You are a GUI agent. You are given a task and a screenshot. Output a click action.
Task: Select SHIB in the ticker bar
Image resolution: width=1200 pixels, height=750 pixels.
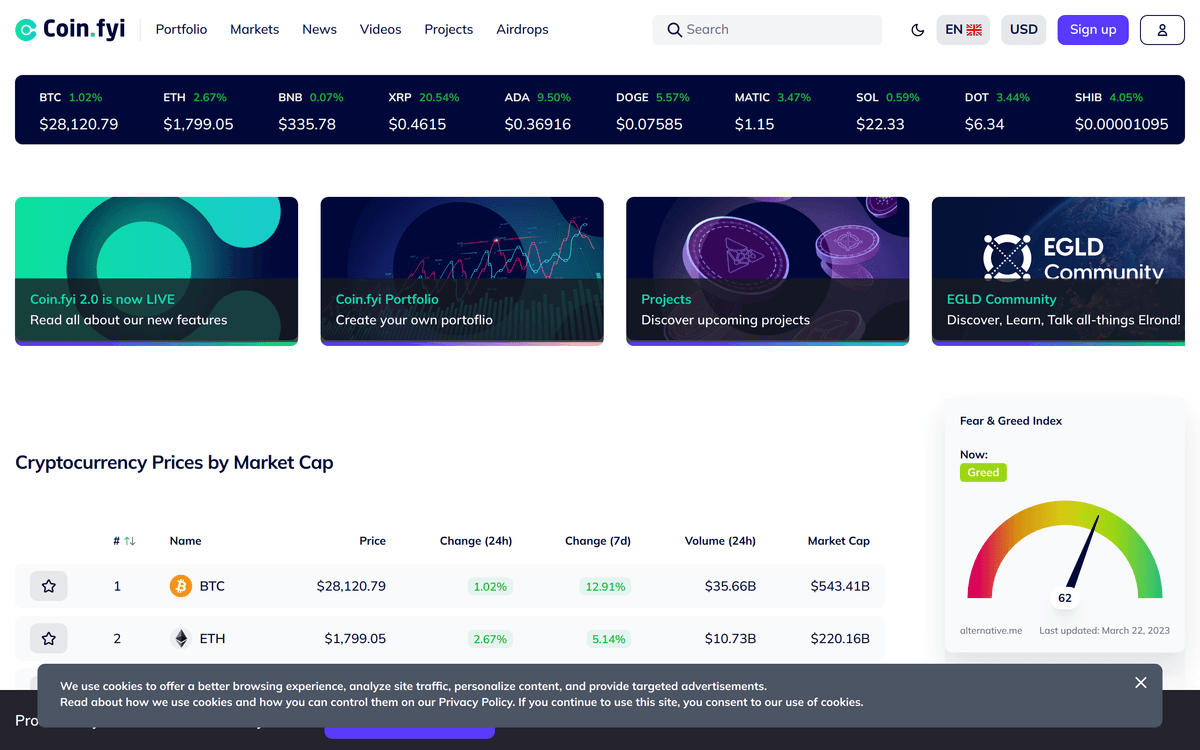(1122, 111)
